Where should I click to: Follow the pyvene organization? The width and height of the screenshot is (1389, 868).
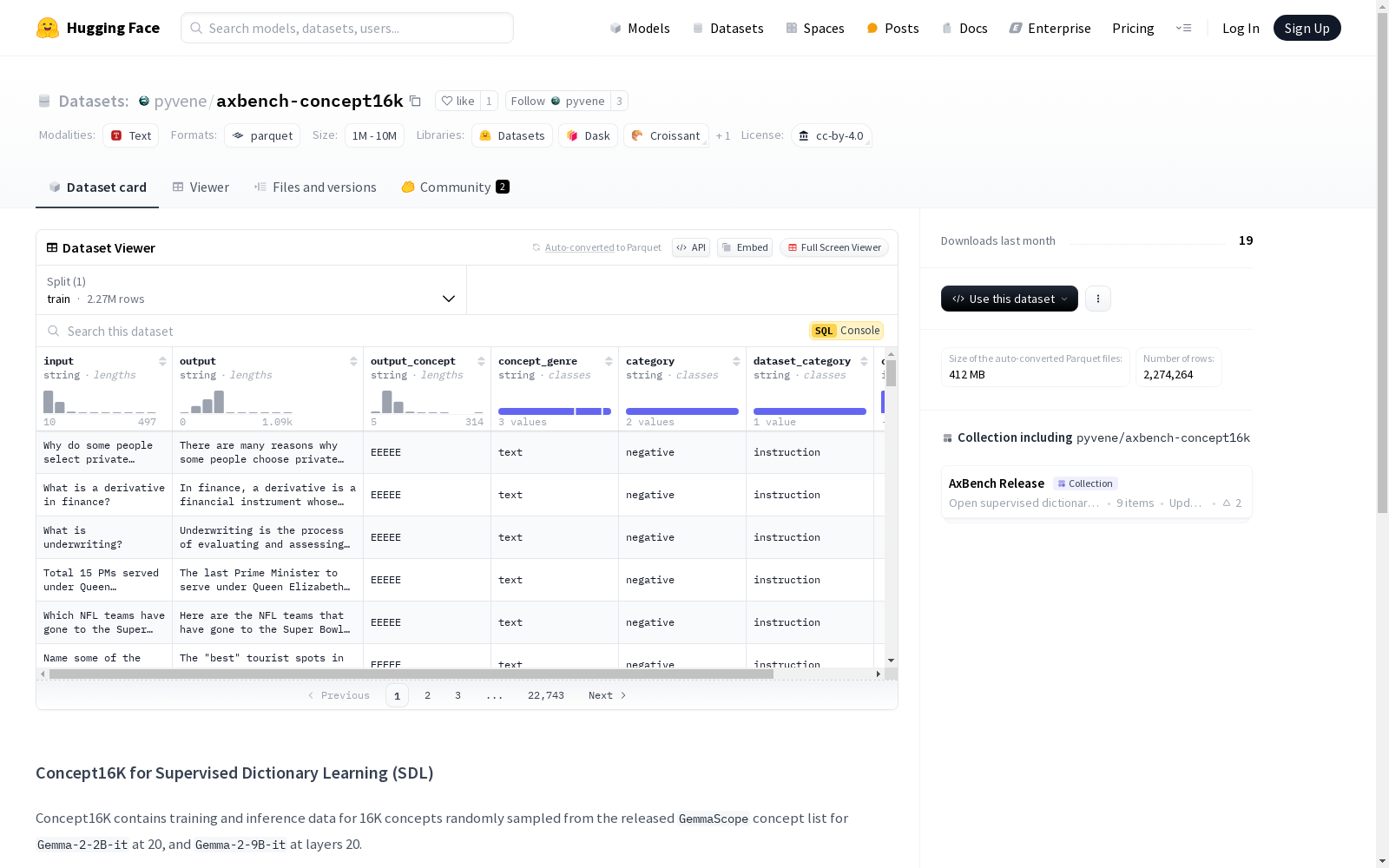pyautogui.click(x=557, y=101)
